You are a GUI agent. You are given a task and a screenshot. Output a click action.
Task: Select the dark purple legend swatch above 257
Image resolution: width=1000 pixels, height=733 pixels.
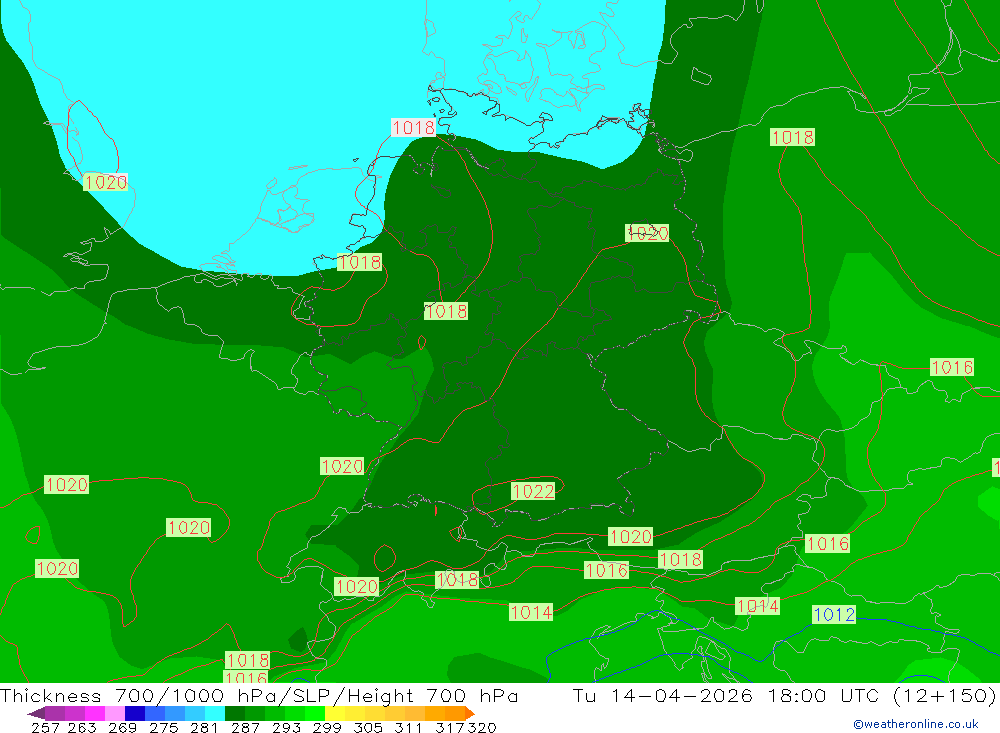pyautogui.click(x=55, y=713)
